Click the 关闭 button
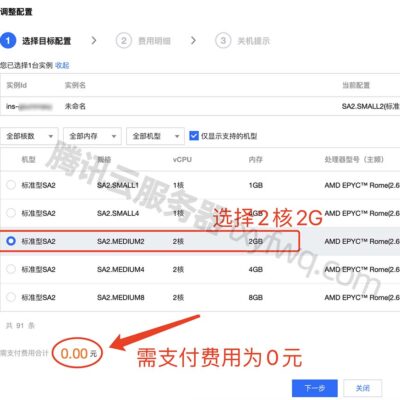The width and height of the screenshot is (400, 400). pyautogui.click(x=363, y=388)
